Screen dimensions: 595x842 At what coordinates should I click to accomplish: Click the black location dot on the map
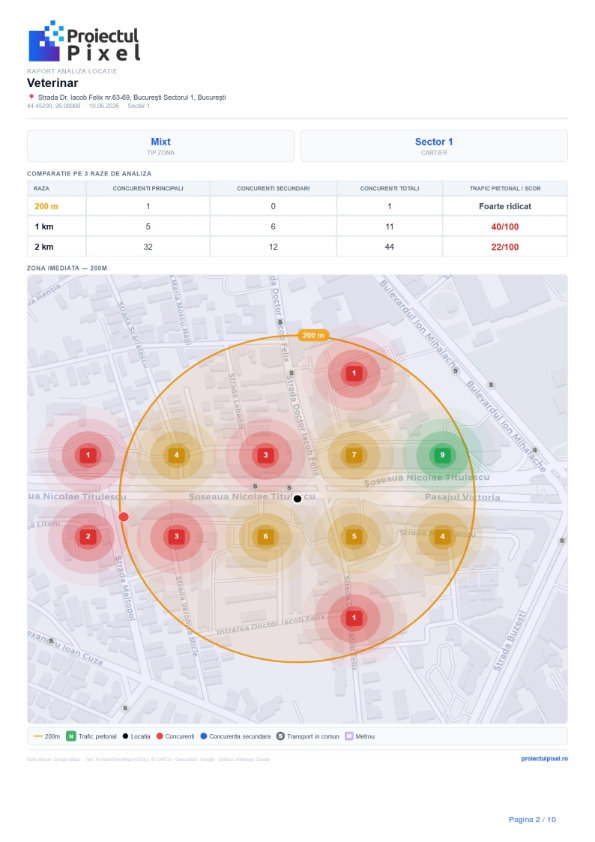[x=297, y=499]
